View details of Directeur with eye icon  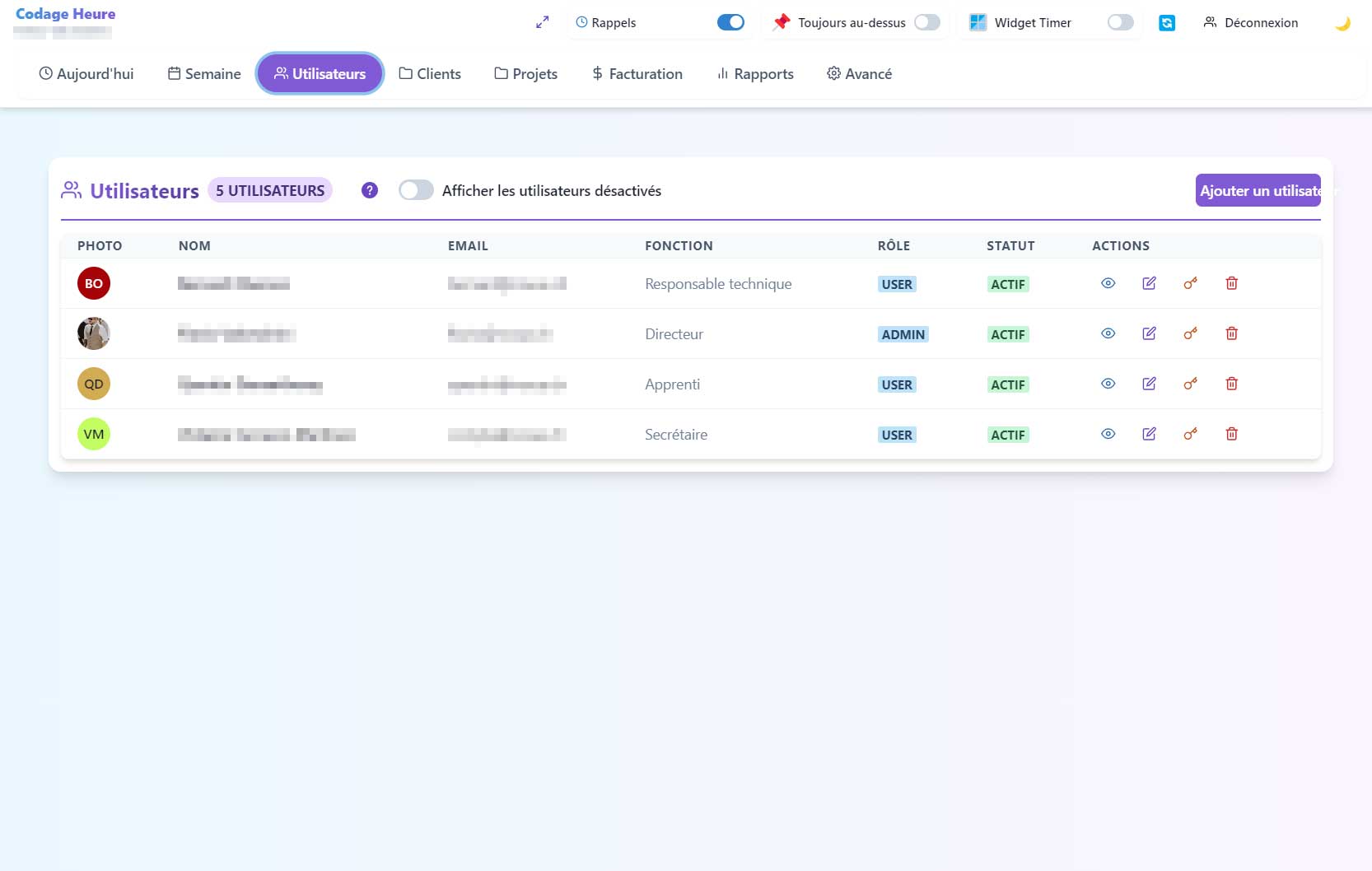pyautogui.click(x=1108, y=333)
